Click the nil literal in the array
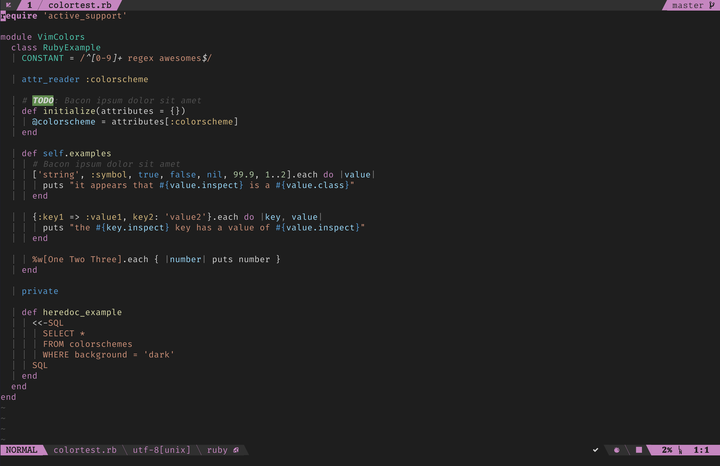The image size is (720, 466). coord(214,174)
